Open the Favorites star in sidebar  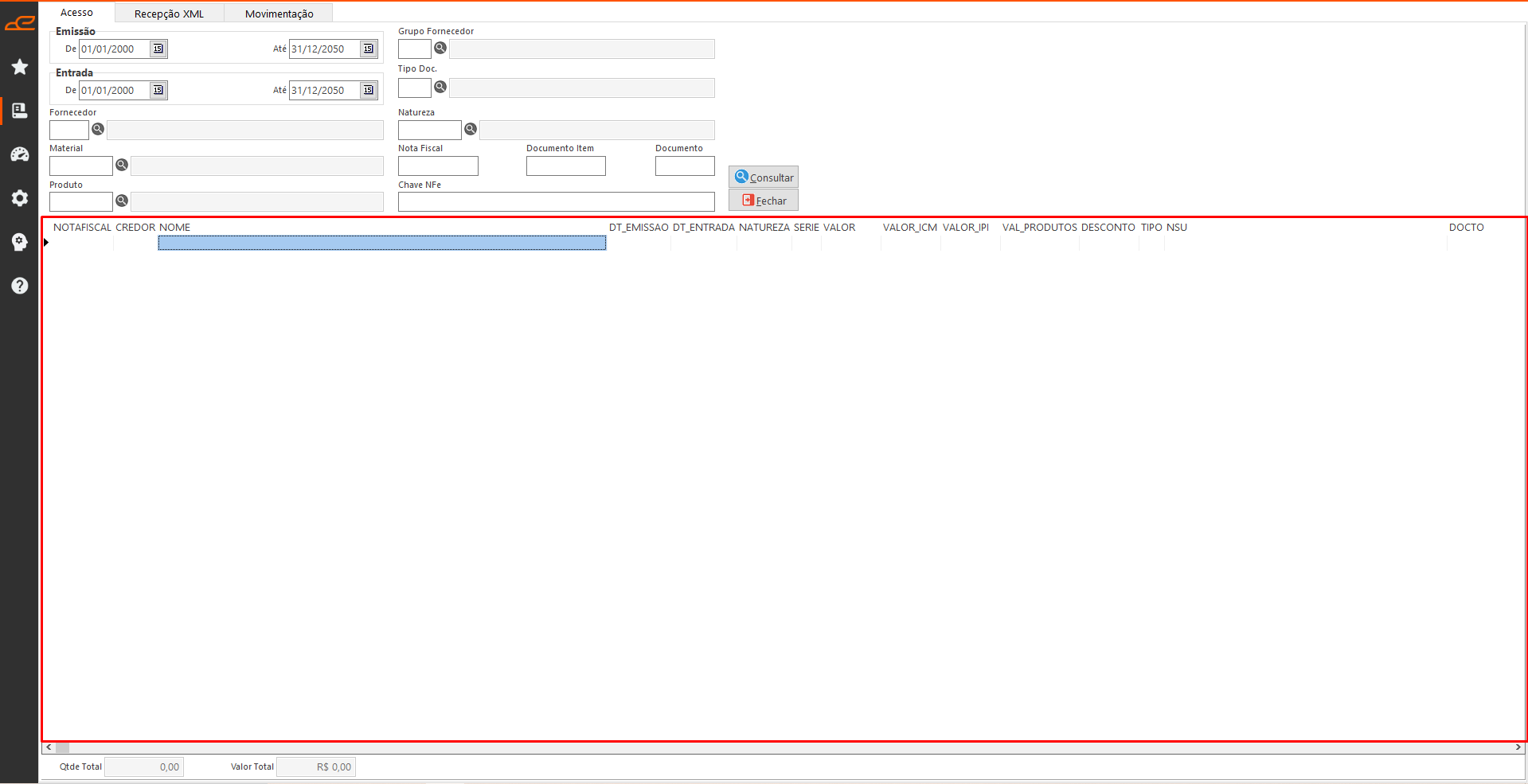[20, 67]
